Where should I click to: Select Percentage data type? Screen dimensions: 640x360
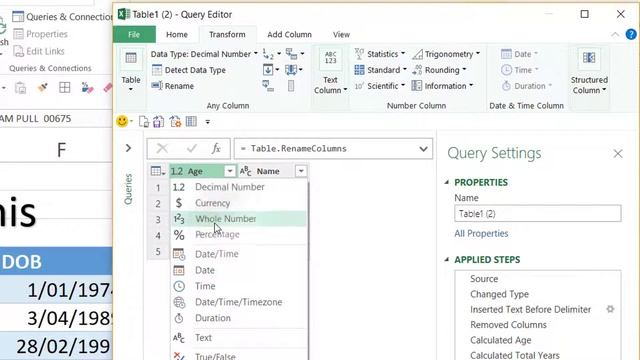pyautogui.click(x=238, y=235)
